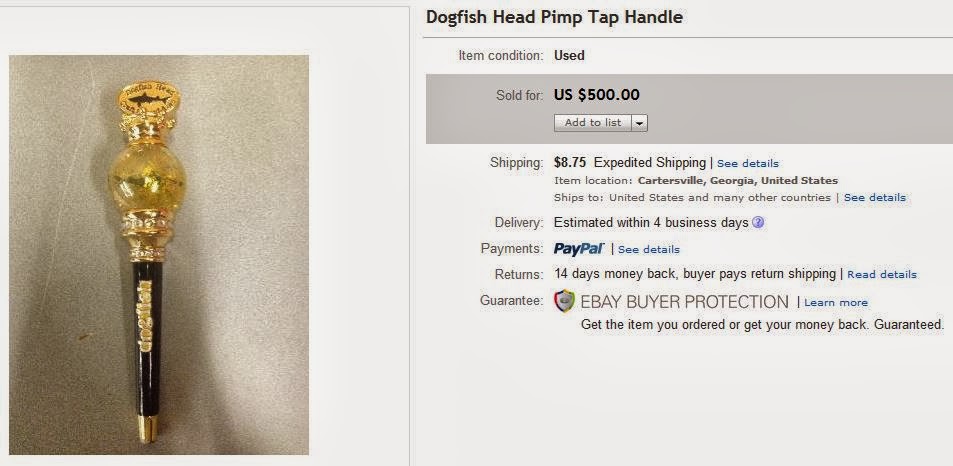Click the Expedited Shipping text
The image size is (953, 466).
(650, 162)
